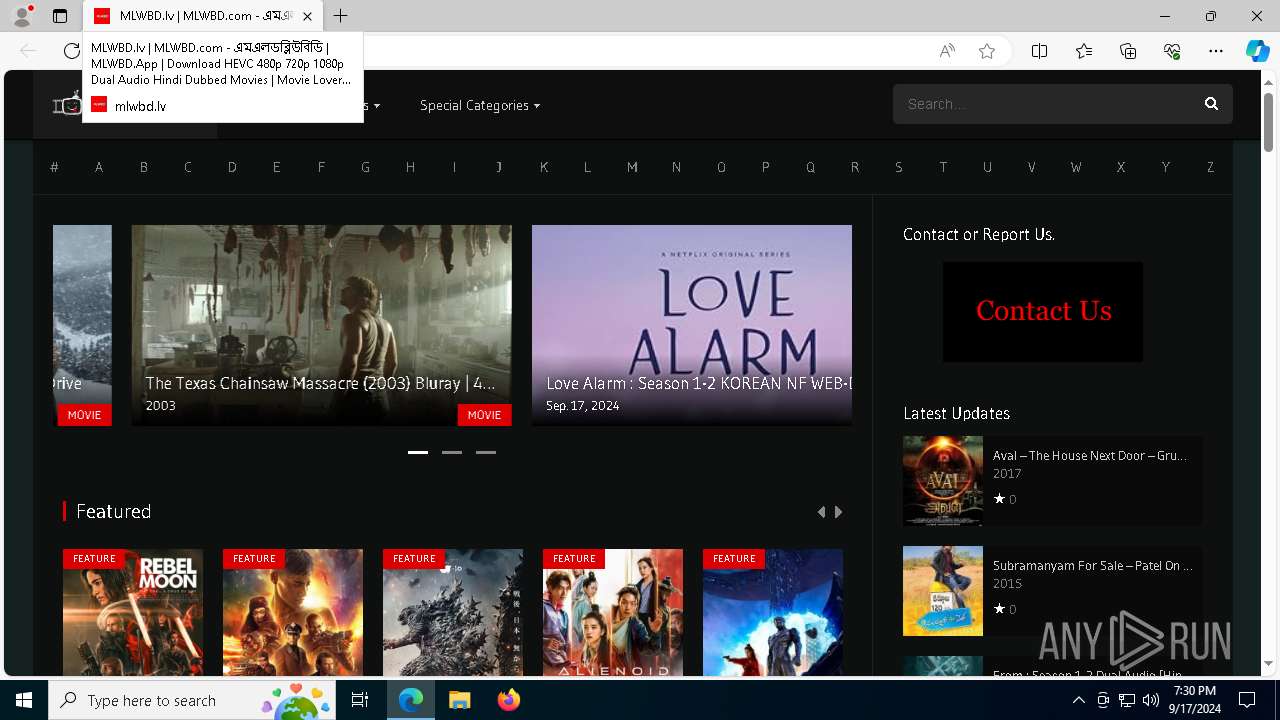Open the Collections icon
1280x720 pixels.
(1128, 51)
